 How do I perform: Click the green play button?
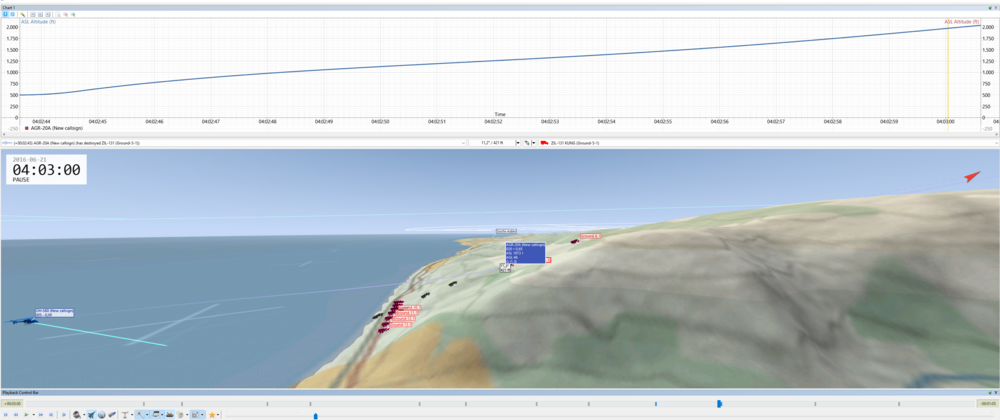26,415
